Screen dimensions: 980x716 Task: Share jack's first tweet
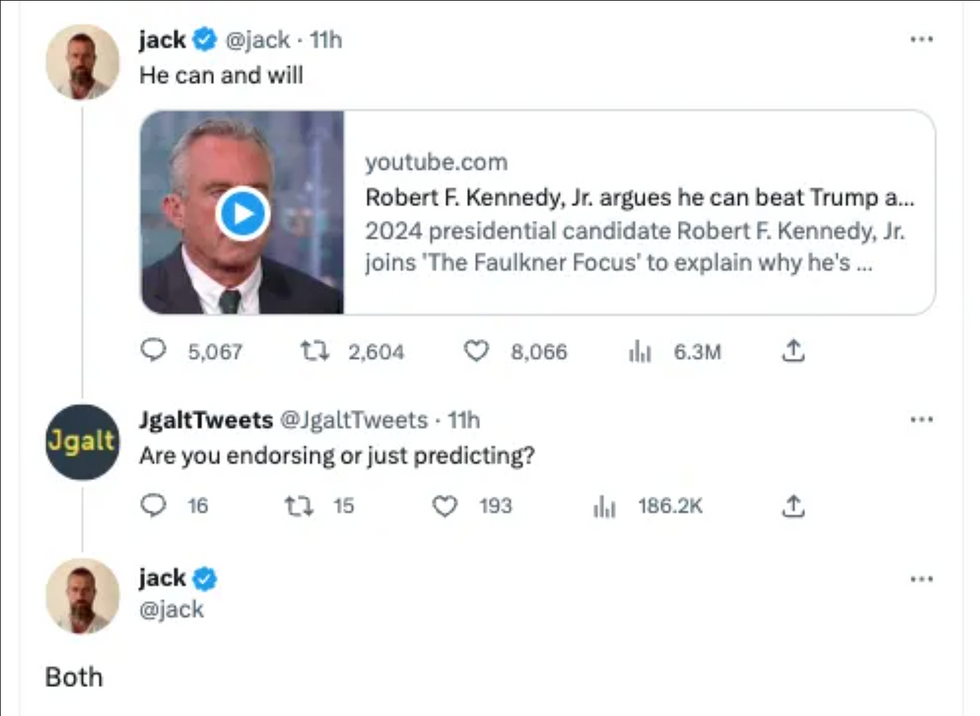(793, 351)
